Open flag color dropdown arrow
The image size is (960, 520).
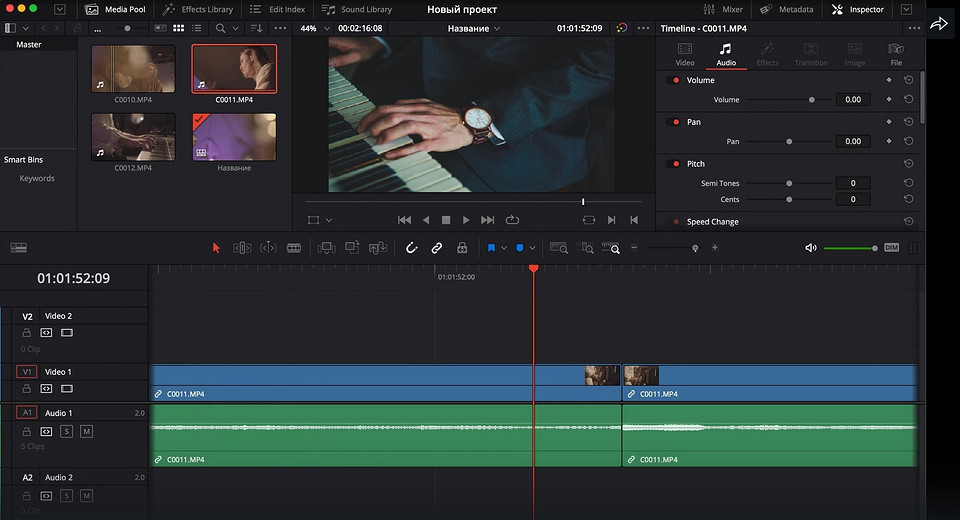click(x=504, y=248)
